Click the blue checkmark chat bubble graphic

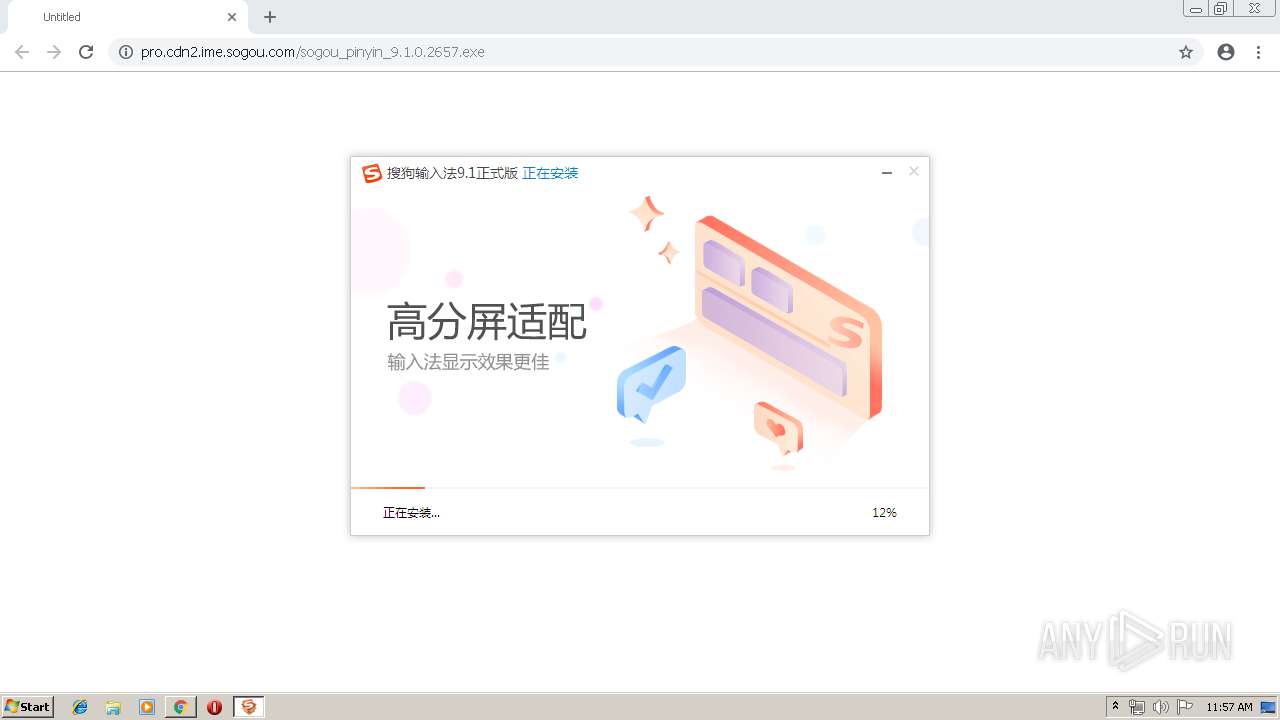pos(651,385)
